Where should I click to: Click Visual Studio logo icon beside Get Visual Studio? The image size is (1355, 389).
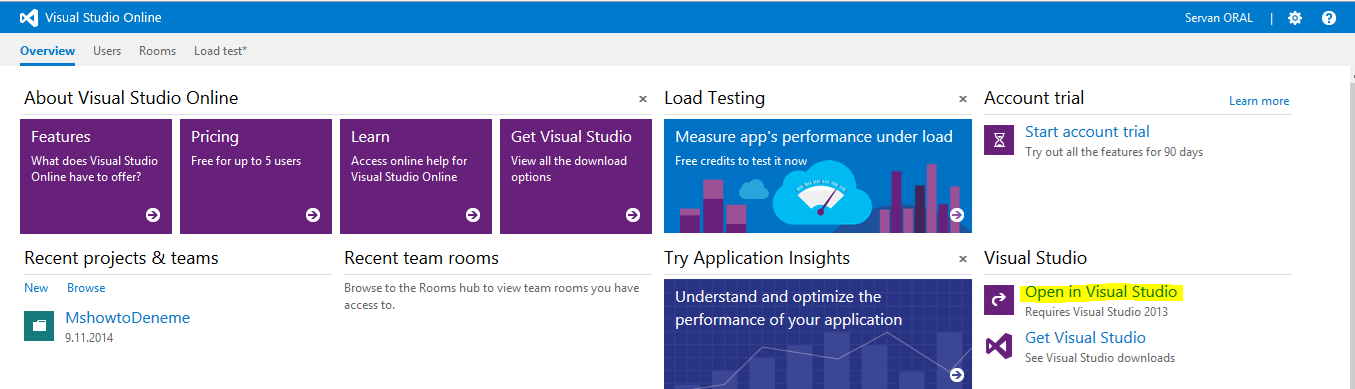coord(1000,346)
